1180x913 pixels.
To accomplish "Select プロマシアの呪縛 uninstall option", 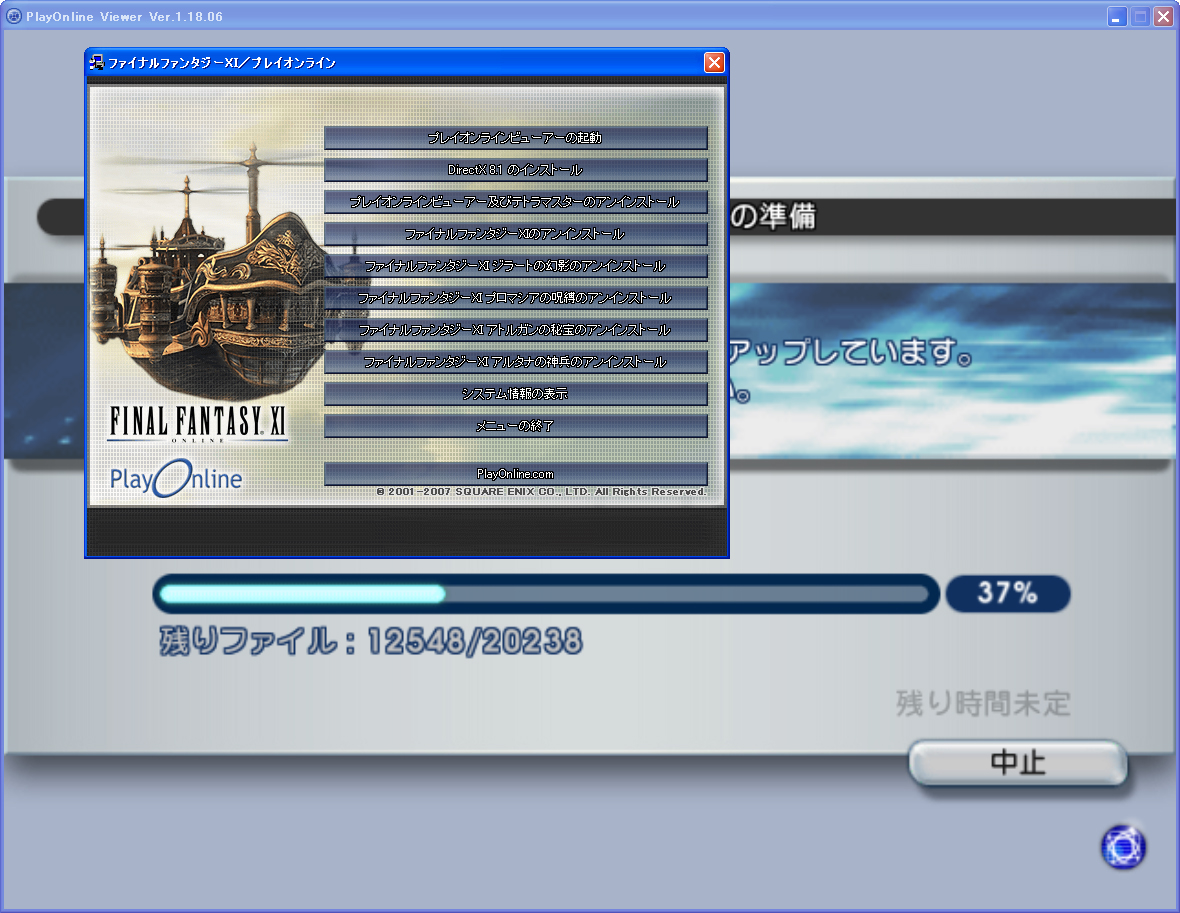I will [x=515, y=298].
